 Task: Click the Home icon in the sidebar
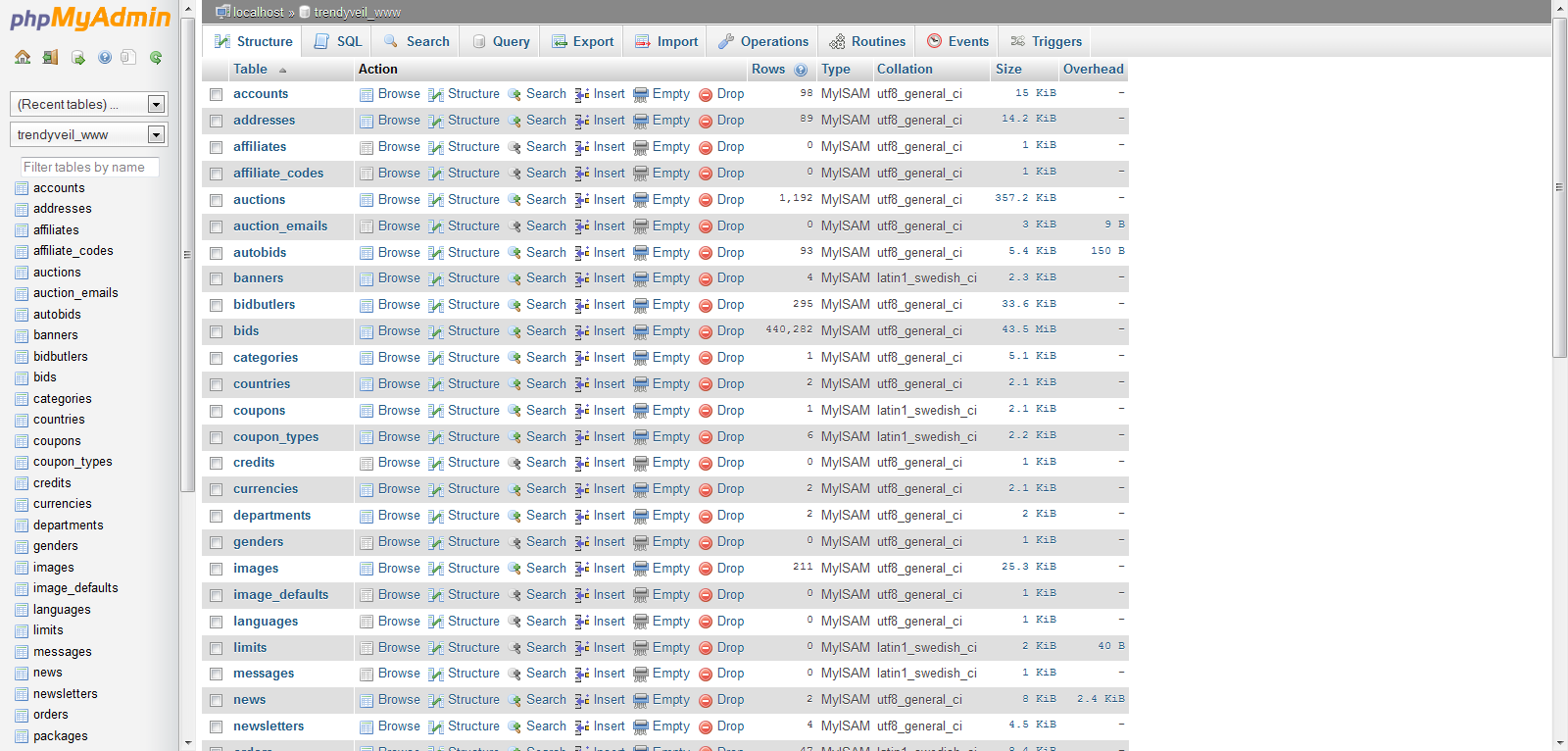point(23,57)
